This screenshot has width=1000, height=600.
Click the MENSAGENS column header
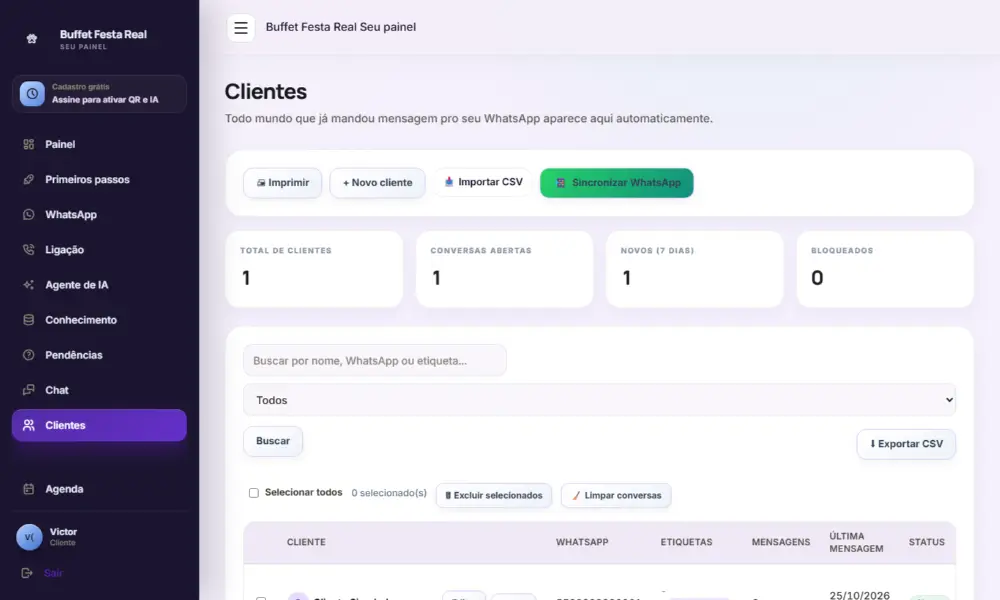click(x=781, y=542)
